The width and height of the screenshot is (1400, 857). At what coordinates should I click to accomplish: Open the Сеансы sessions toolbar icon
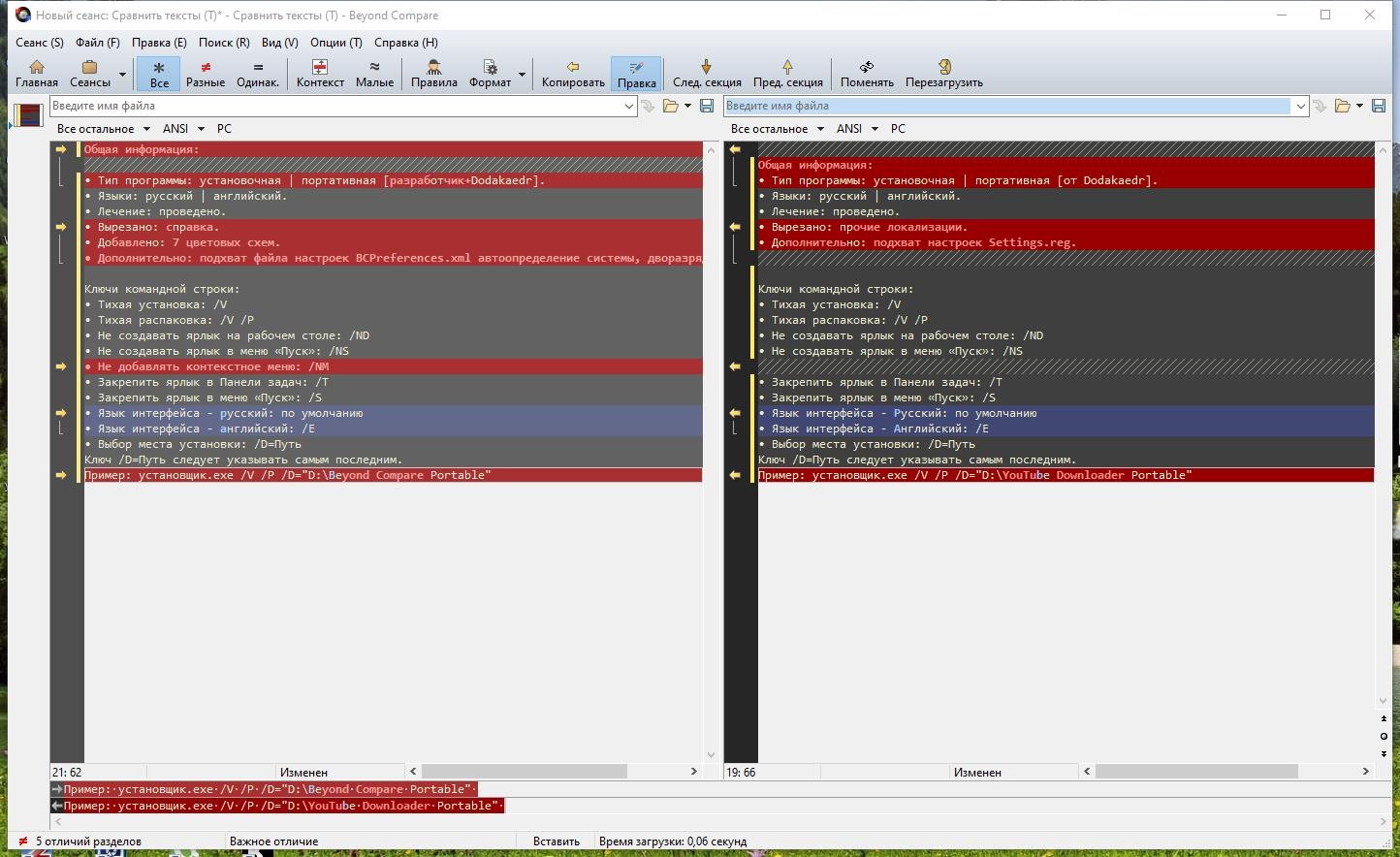pos(89,73)
